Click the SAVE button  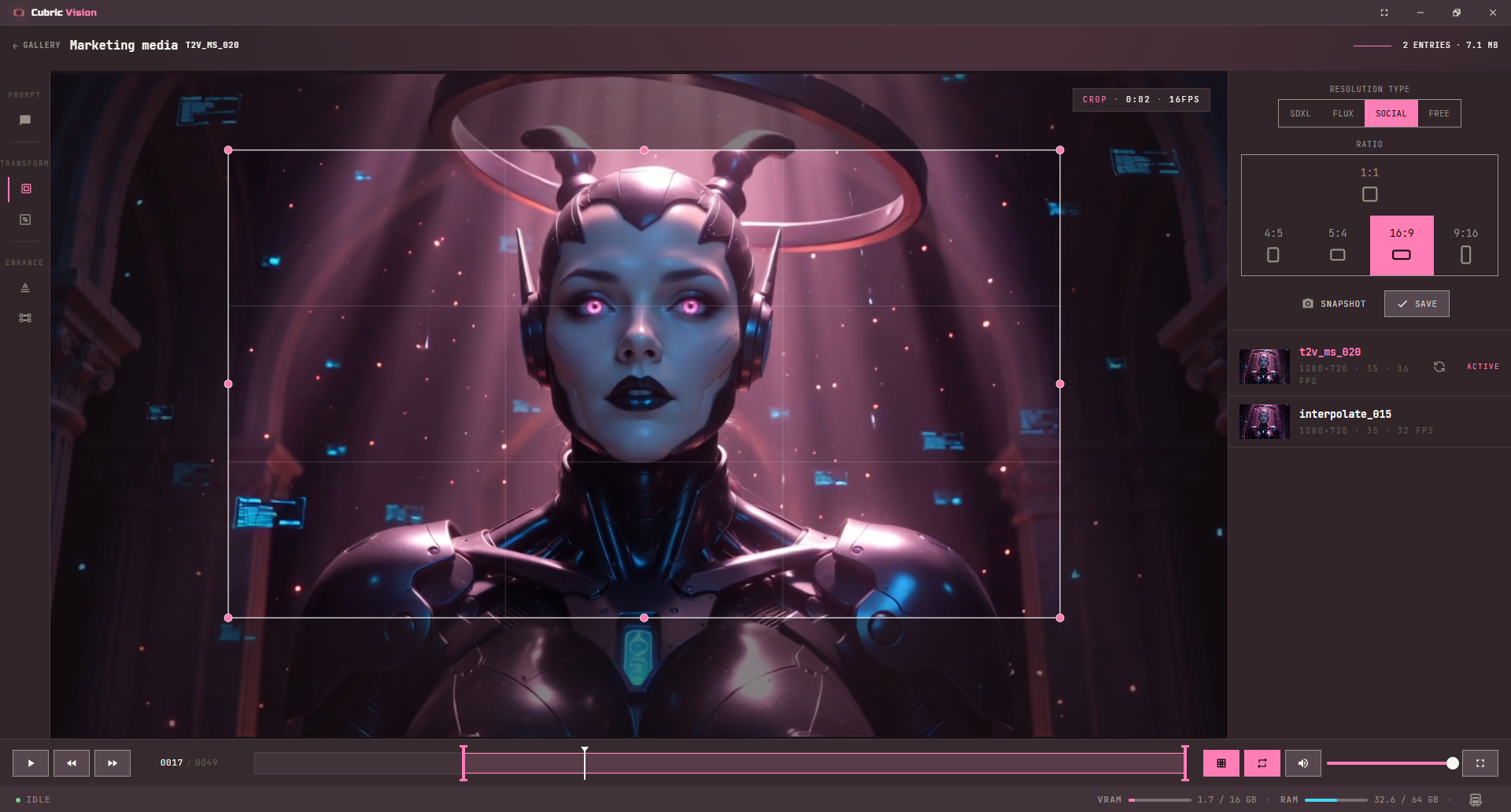coord(1417,304)
